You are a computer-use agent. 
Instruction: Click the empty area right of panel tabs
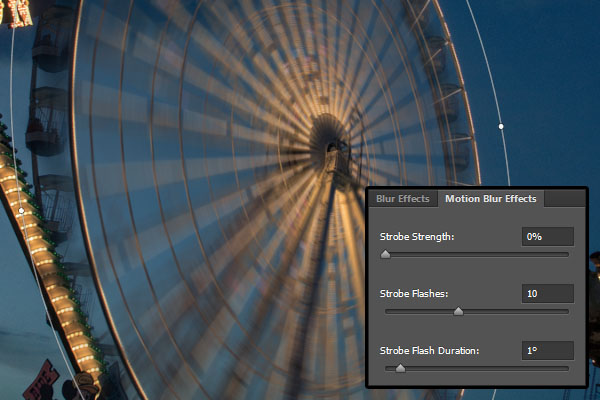click(565, 199)
